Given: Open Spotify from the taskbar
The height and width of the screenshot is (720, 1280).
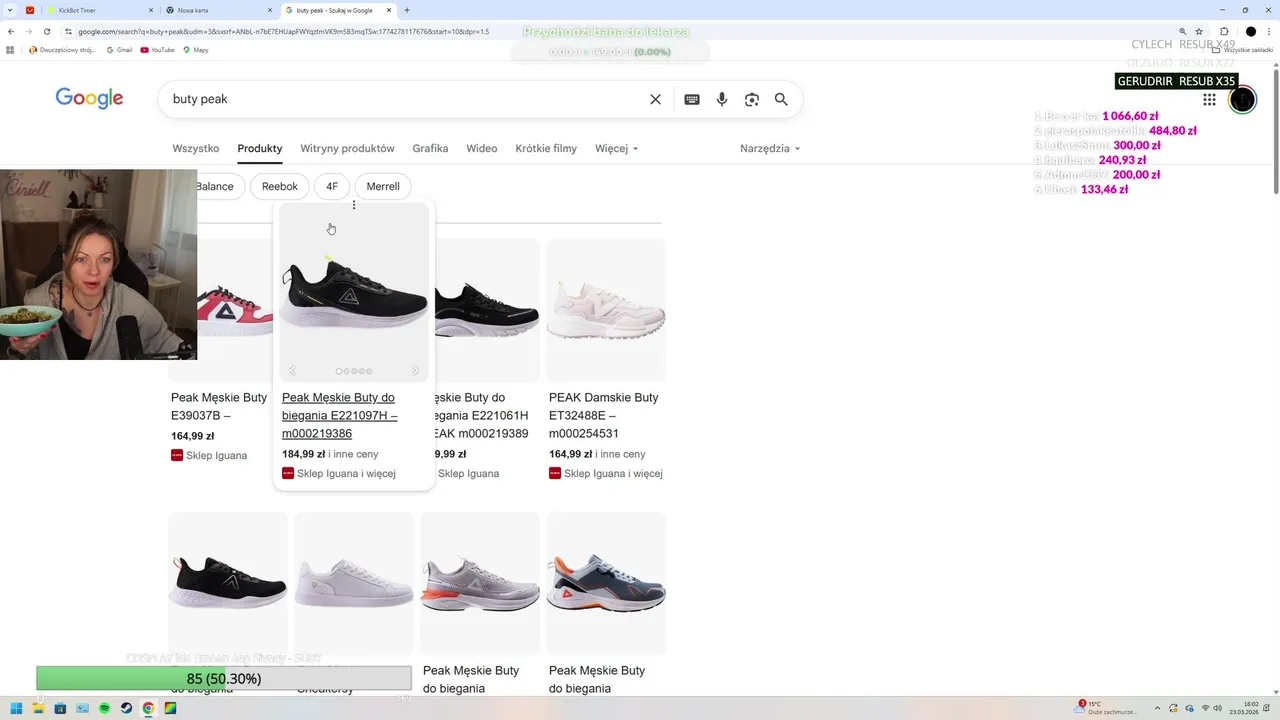Looking at the screenshot, I should click(x=104, y=708).
